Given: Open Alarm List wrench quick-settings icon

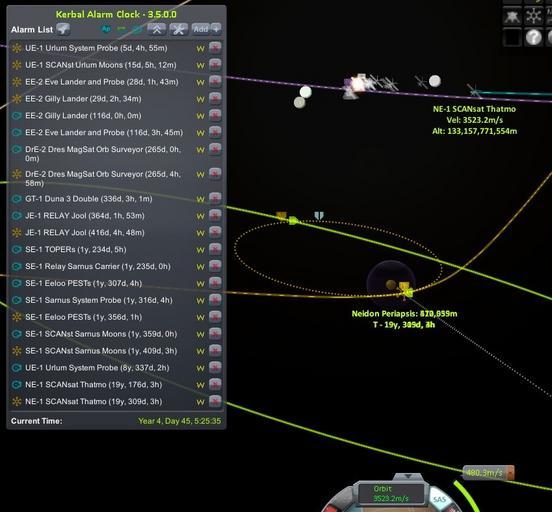Looking at the screenshot, I should pos(63,29).
